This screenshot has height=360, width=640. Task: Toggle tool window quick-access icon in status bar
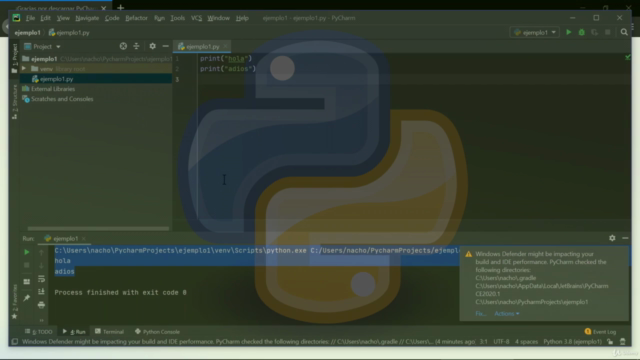click(x=14, y=342)
